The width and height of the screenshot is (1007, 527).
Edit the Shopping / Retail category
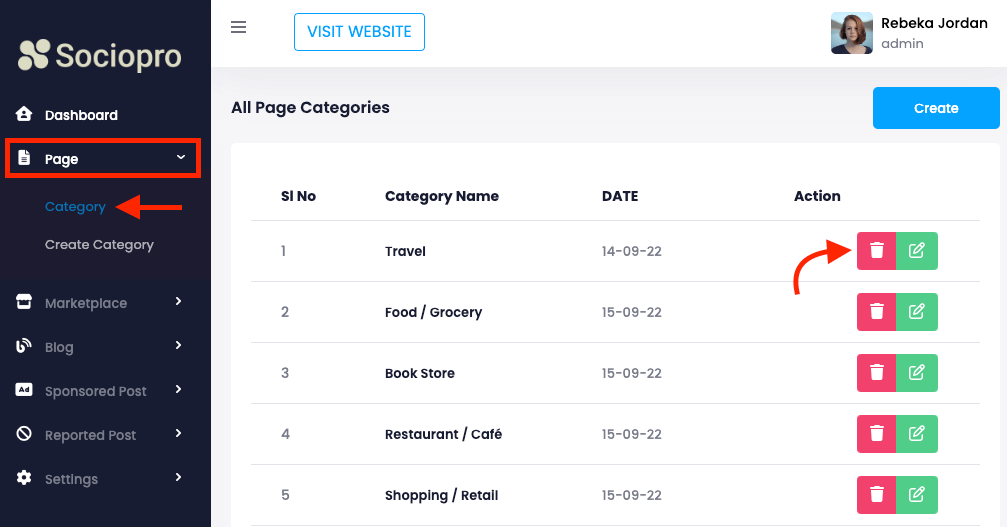pyautogui.click(x=917, y=495)
